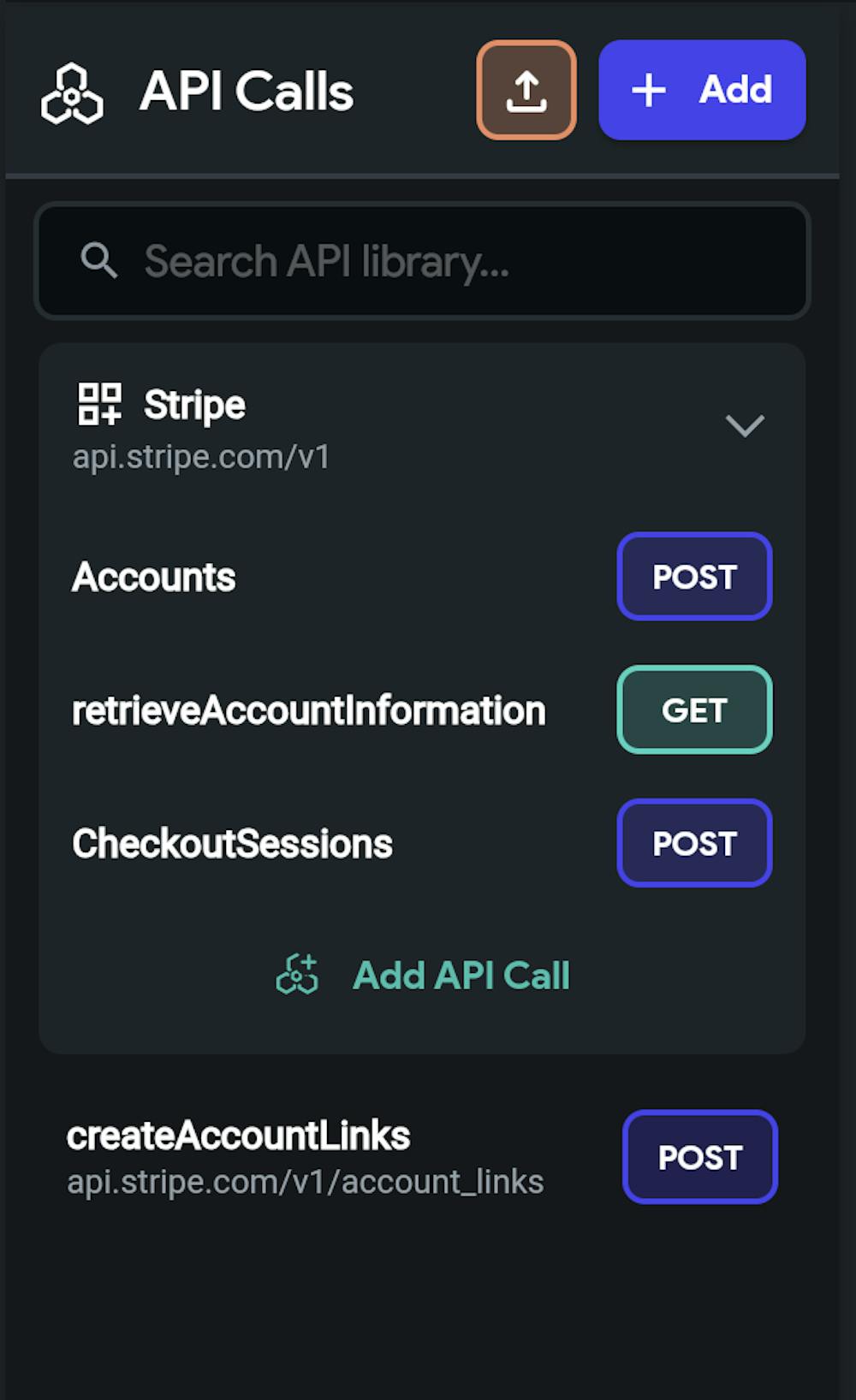Select the Stripe group title

click(194, 405)
